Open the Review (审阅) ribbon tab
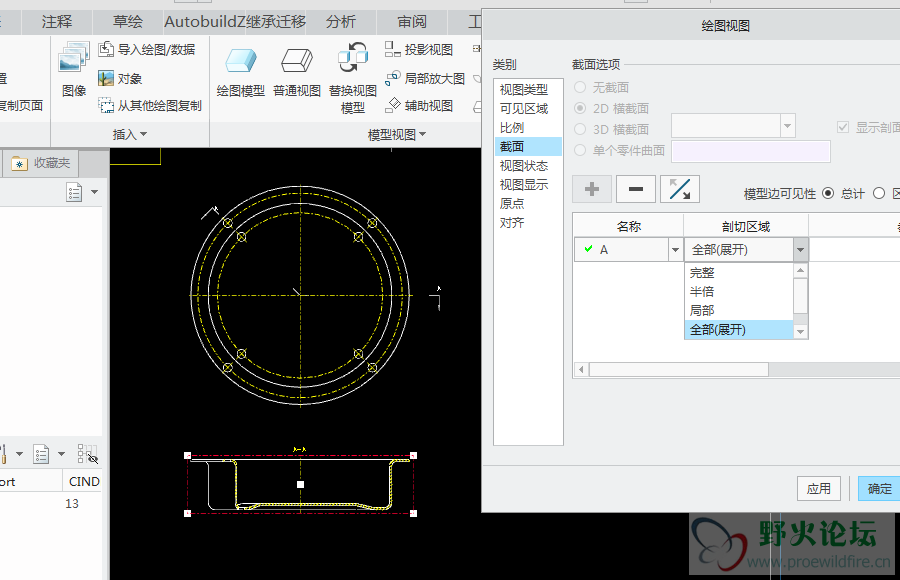The width and height of the screenshot is (900, 580). pyautogui.click(x=412, y=22)
